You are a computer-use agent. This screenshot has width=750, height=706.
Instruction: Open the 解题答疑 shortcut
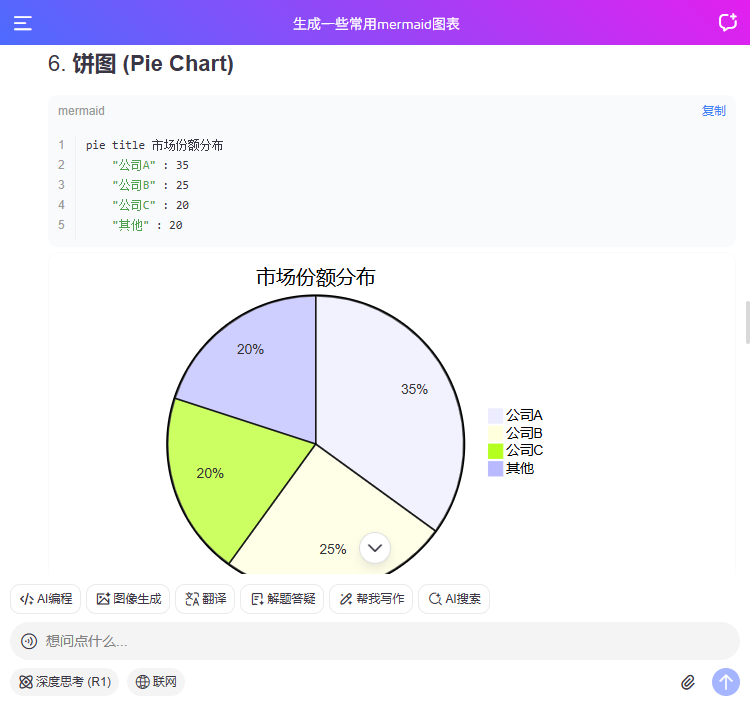(282, 599)
